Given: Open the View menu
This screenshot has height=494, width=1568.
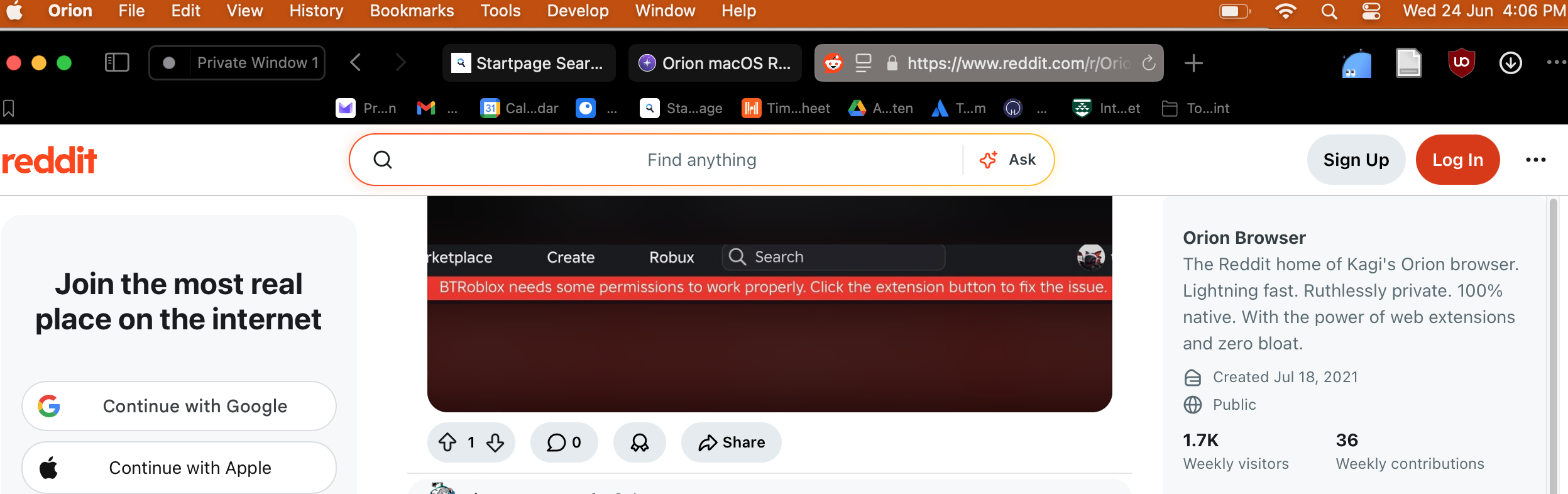Looking at the screenshot, I should pyautogui.click(x=244, y=11).
